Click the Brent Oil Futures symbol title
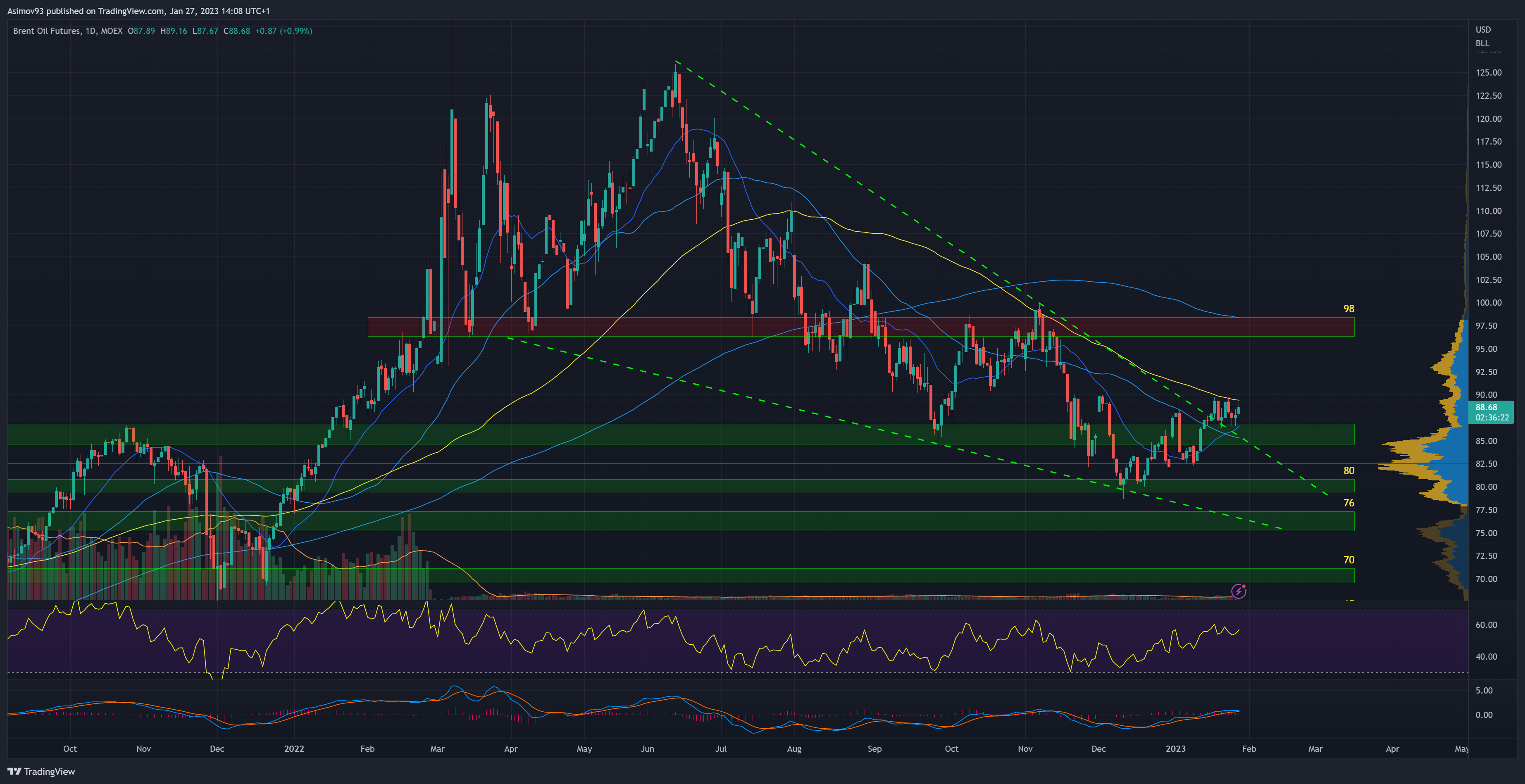This screenshot has width=1525, height=784. (47, 31)
